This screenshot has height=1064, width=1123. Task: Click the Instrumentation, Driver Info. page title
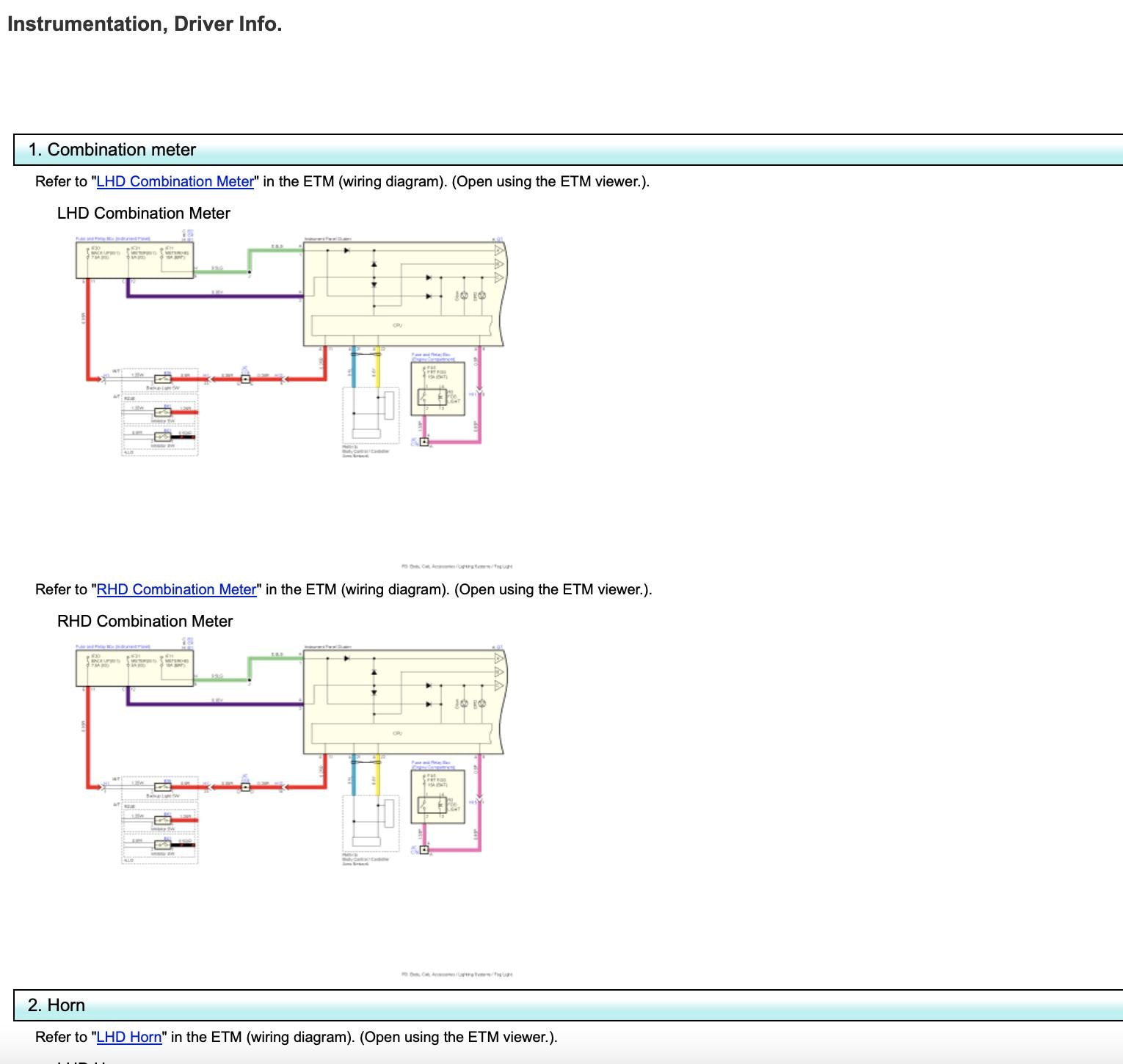pyautogui.click(x=145, y=24)
